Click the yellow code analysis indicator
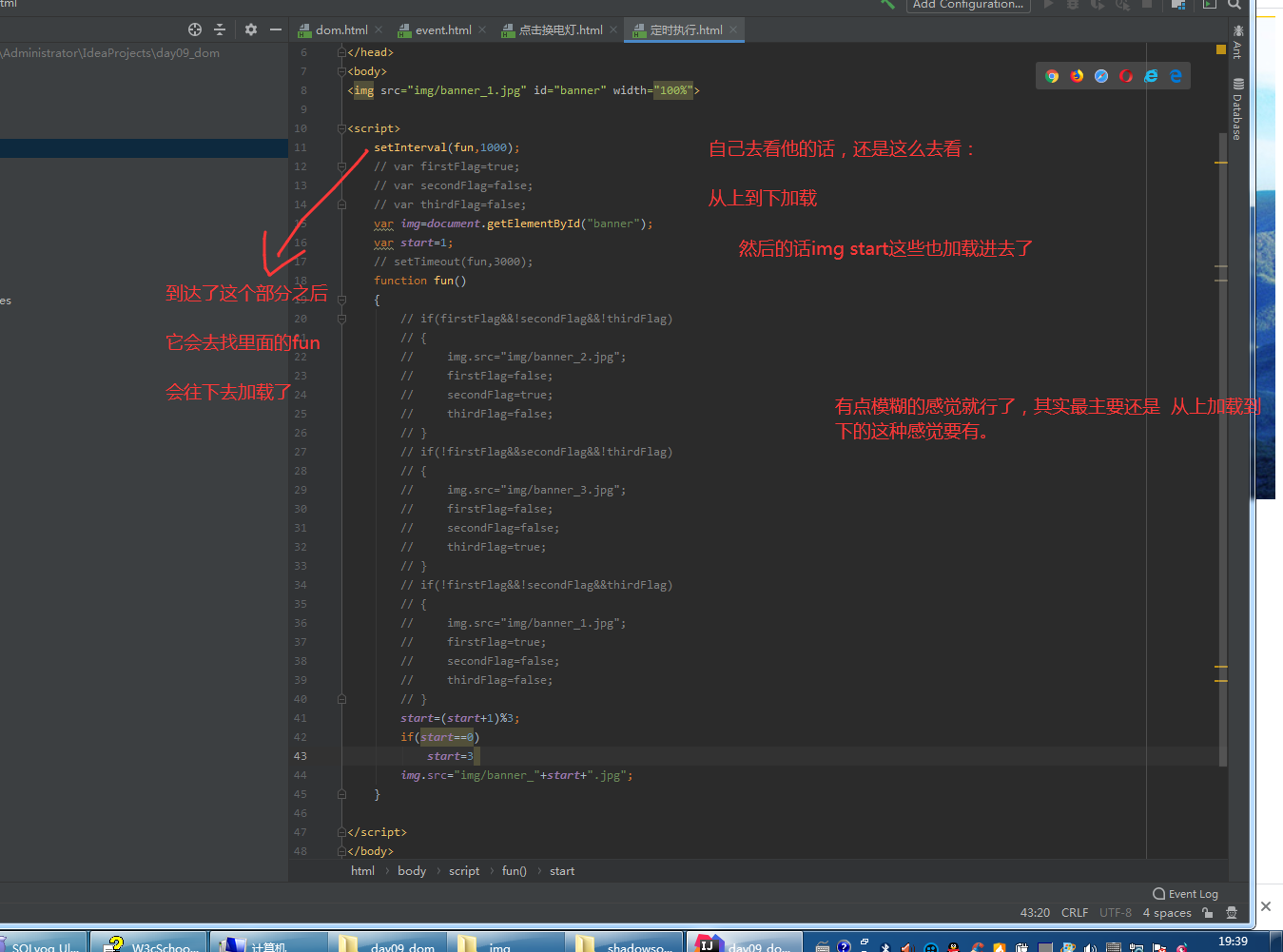1283x952 pixels. point(1221,49)
